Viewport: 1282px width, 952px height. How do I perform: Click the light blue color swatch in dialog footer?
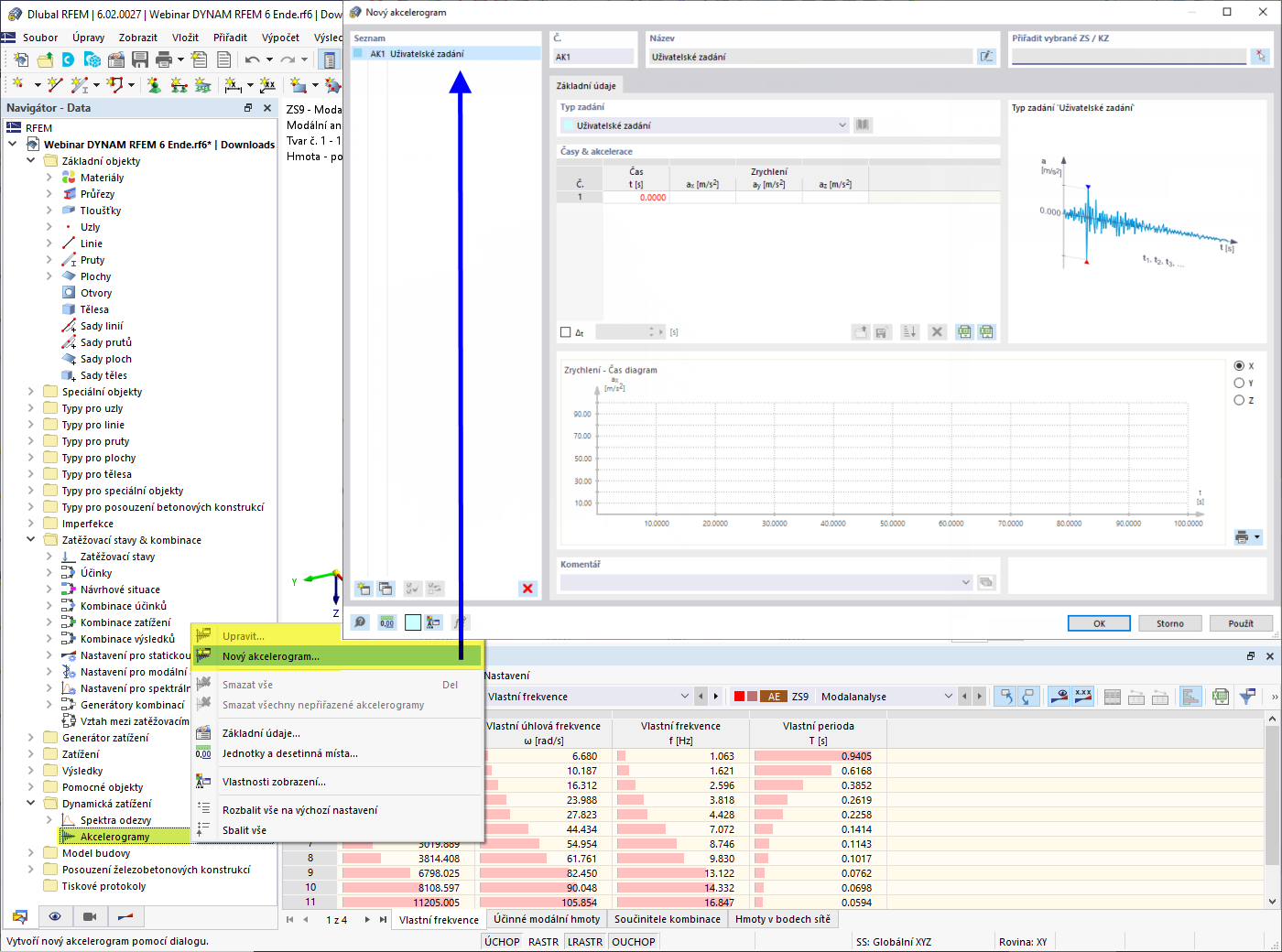tap(413, 622)
